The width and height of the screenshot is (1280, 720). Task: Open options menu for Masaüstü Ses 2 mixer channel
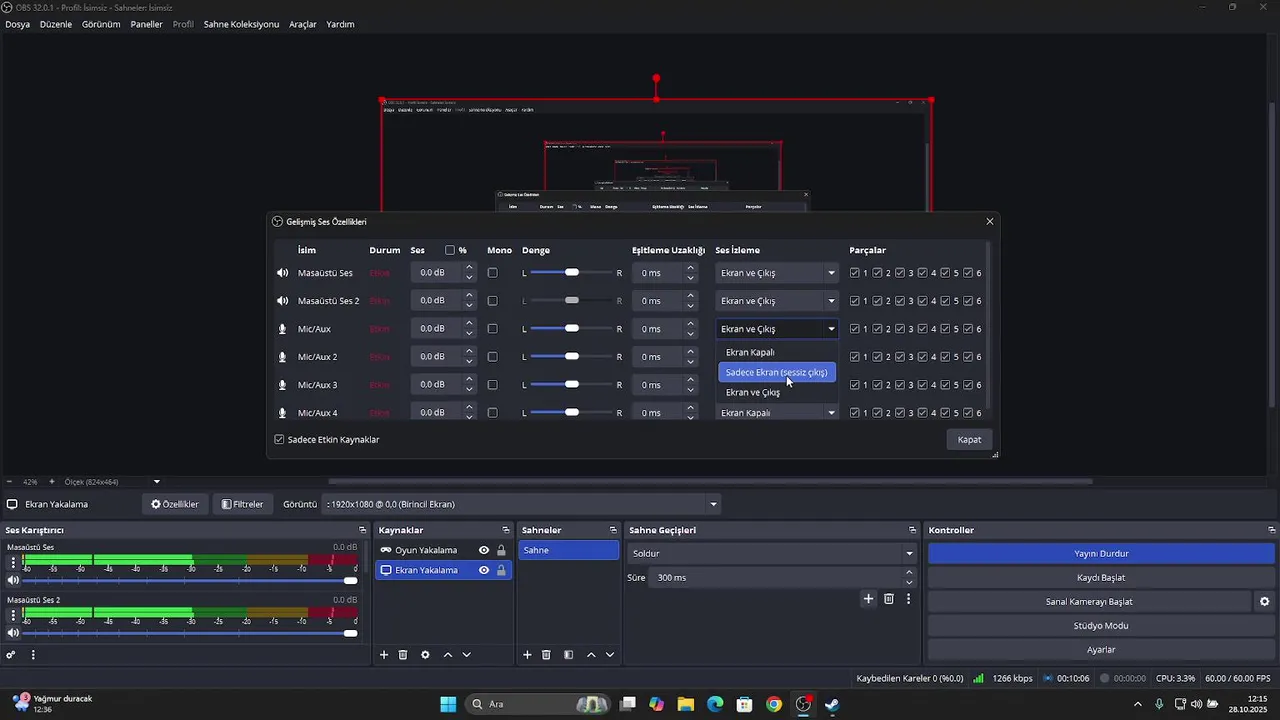[13, 614]
